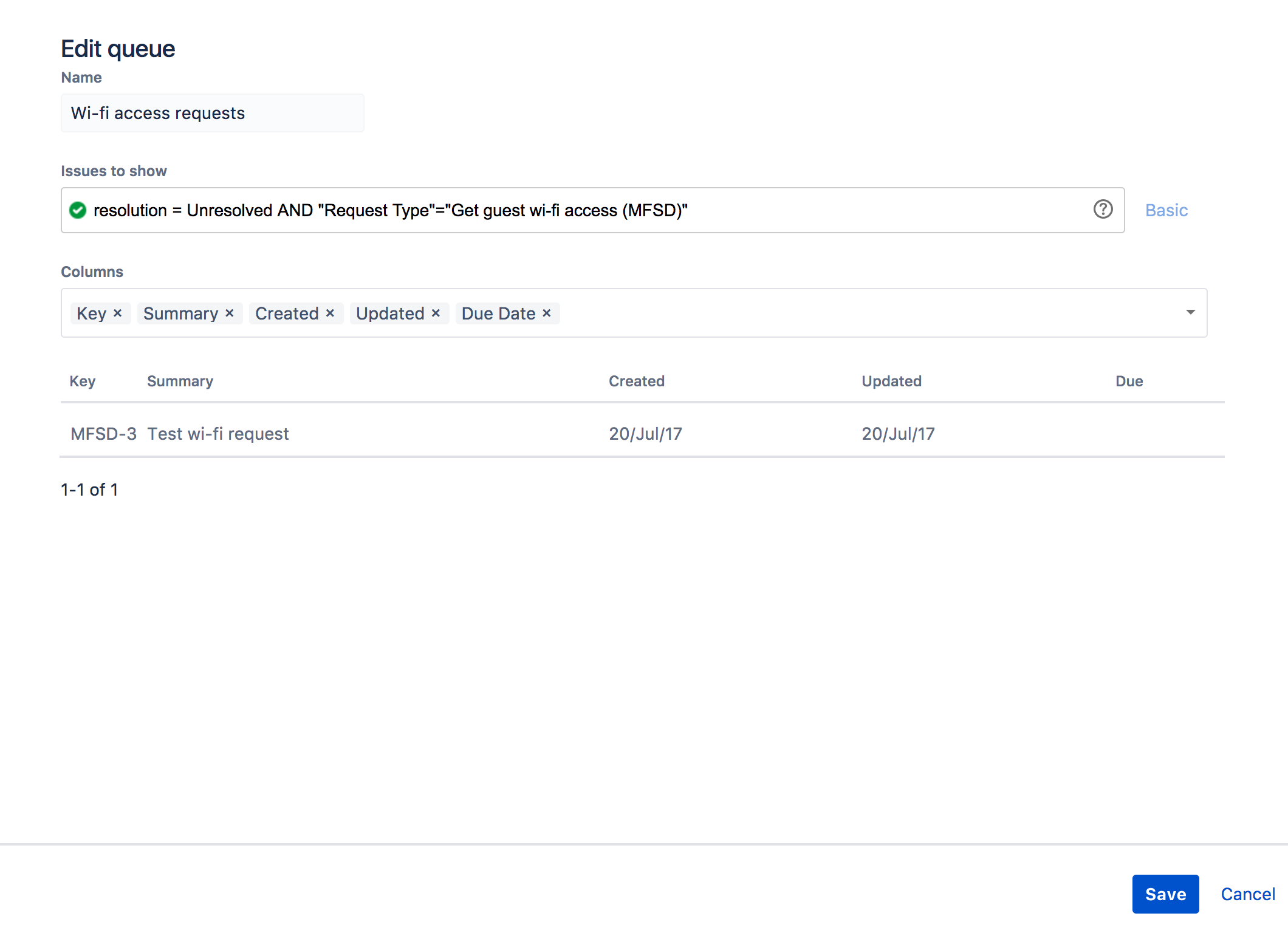Viewport: 1288px width, 933px height.
Task: Click the Updated column header
Action: 890,381
